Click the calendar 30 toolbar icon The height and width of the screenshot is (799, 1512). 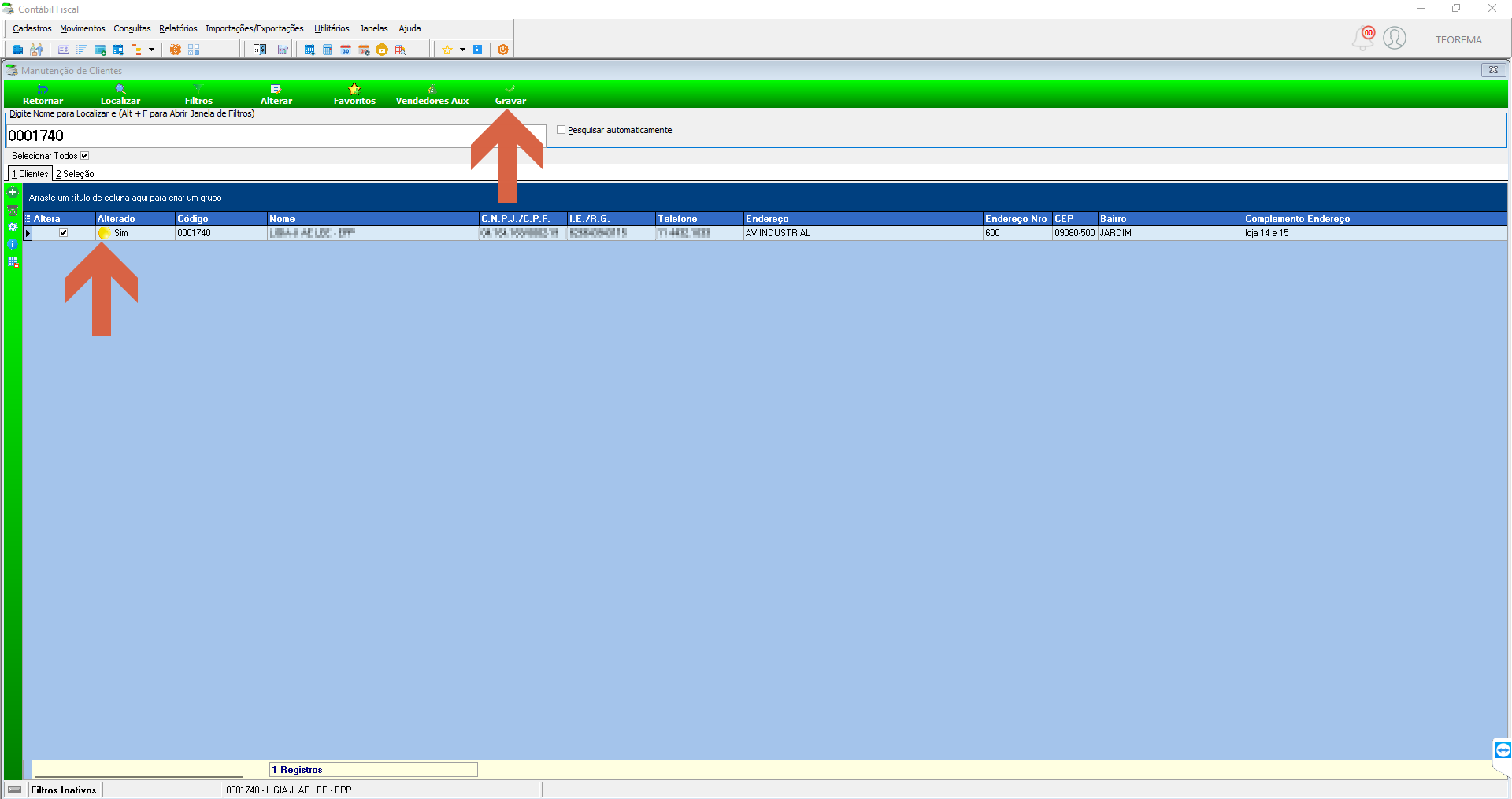pyautogui.click(x=346, y=50)
